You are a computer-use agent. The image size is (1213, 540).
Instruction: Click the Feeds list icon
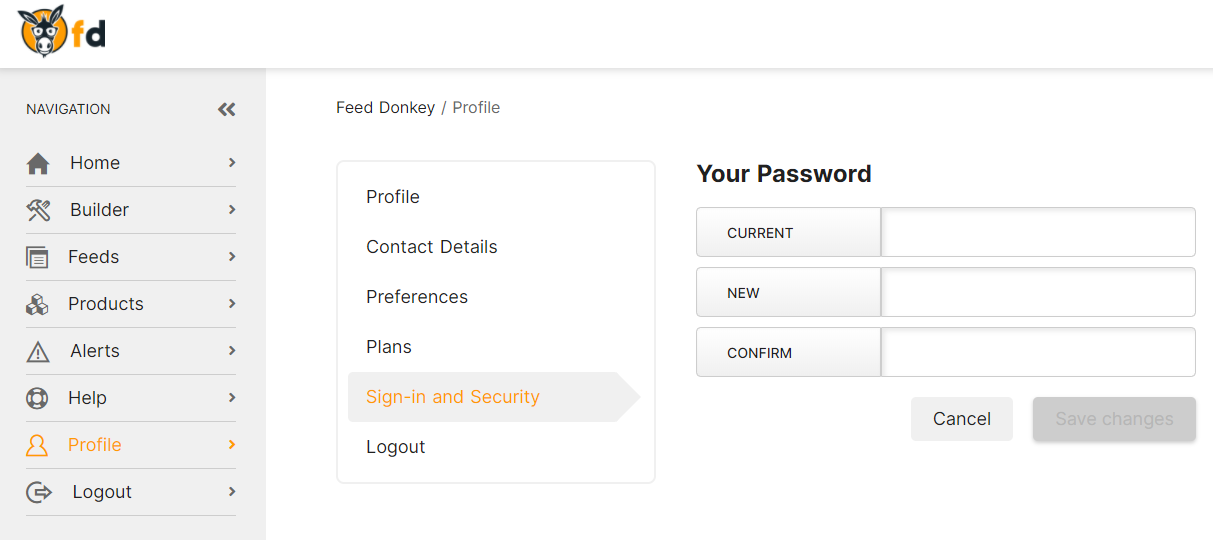point(37,257)
